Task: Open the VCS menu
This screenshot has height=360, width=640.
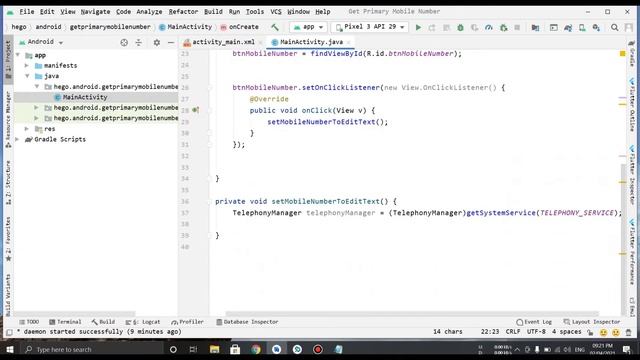Action: point(276,11)
